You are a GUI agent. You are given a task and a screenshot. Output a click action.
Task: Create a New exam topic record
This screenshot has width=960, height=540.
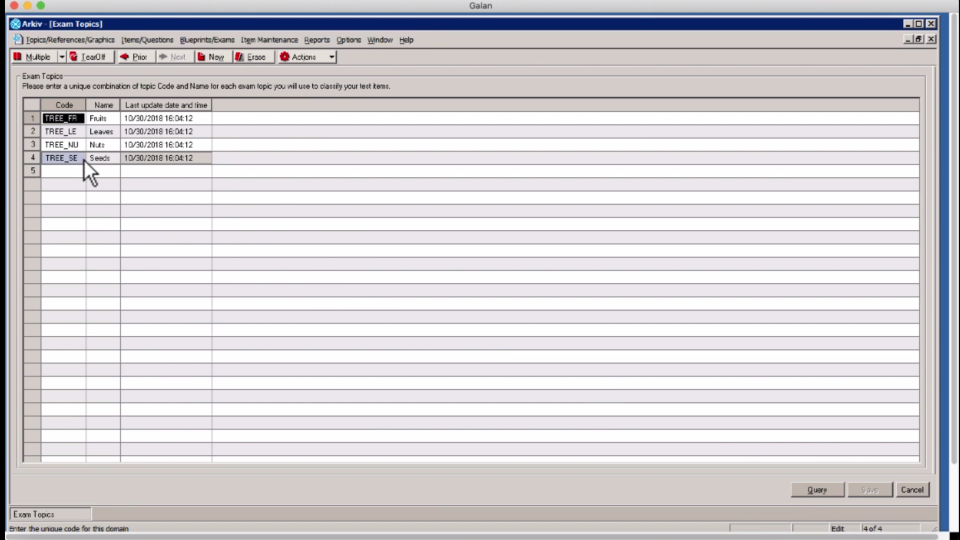211,57
